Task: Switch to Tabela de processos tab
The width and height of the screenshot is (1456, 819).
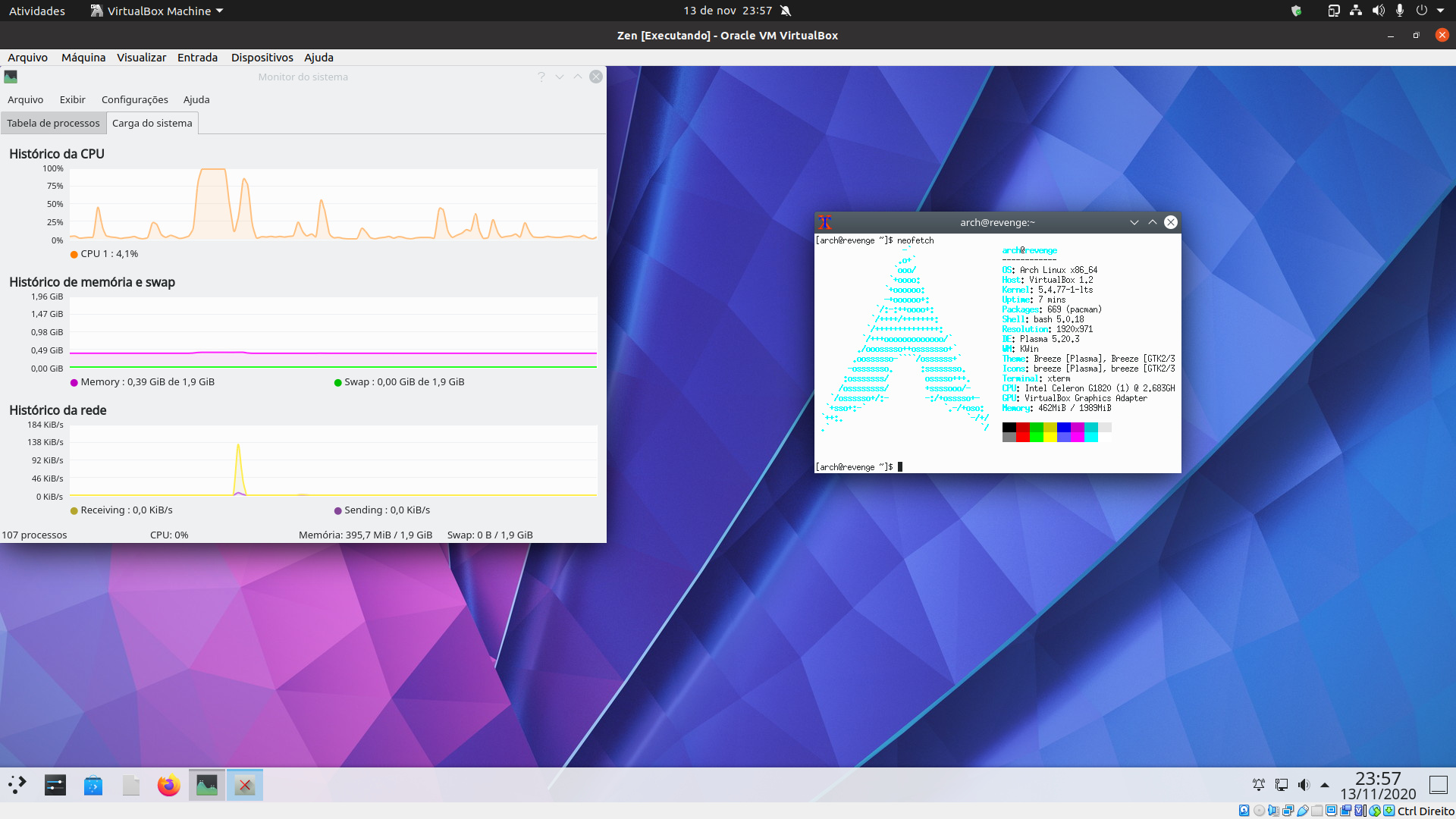Action: click(x=53, y=123)
